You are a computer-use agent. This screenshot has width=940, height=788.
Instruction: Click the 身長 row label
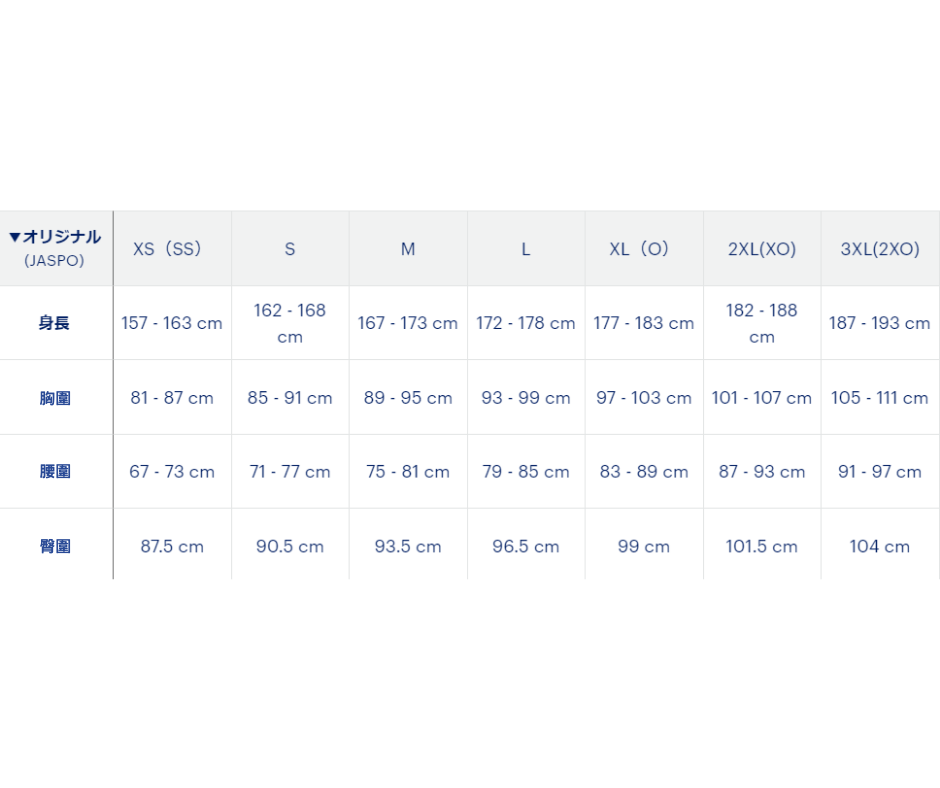pos(55,323)
